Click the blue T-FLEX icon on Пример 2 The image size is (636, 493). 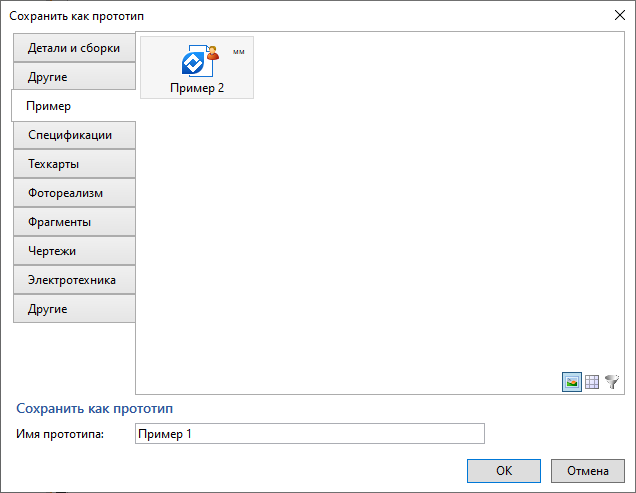tap(192, 63)
